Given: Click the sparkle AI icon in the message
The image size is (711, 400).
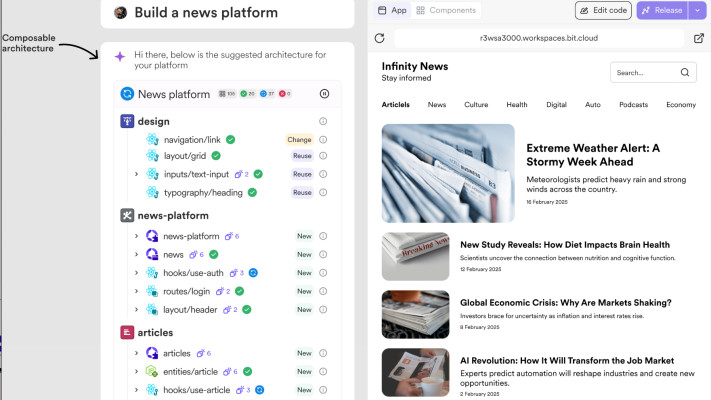Looking at the screenshot, I should point(120,57).
